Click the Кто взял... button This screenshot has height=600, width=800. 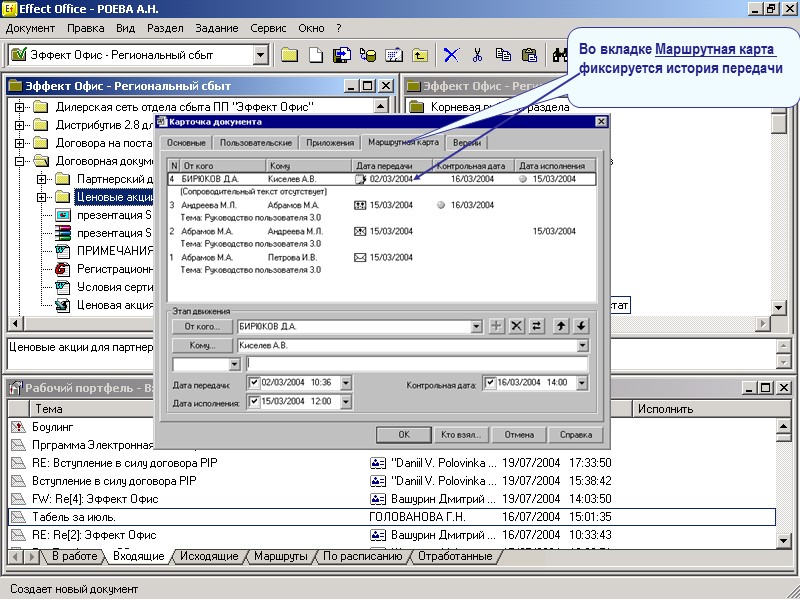pos(461,435)
